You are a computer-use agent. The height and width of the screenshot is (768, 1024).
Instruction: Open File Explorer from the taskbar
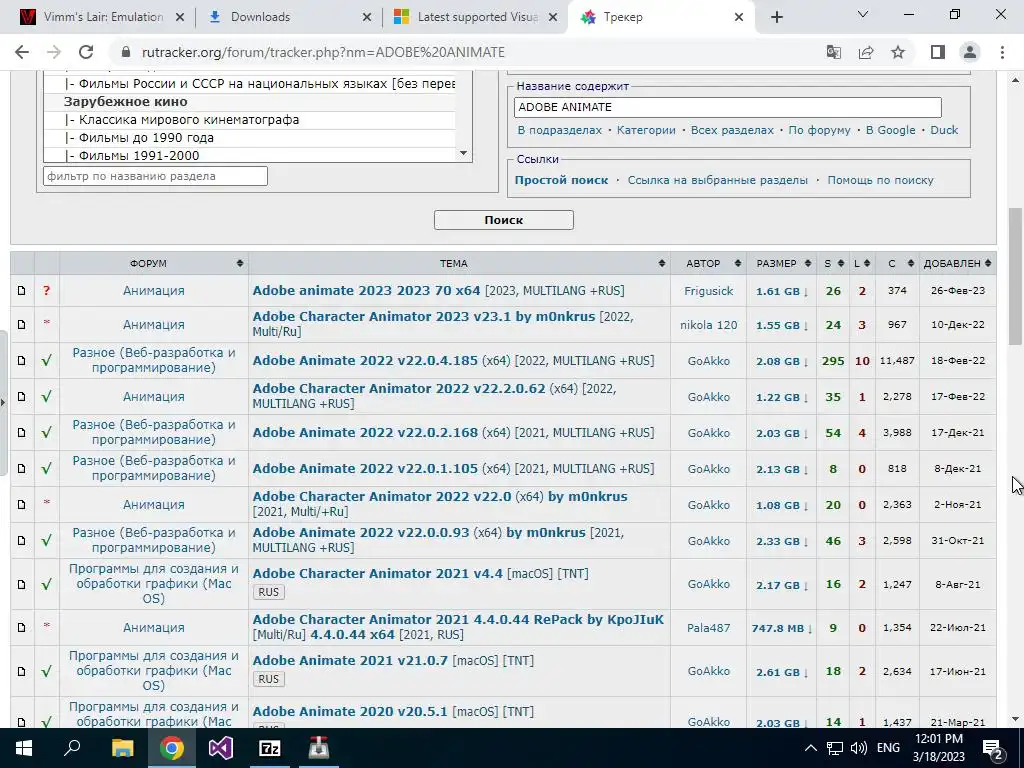(123, 748)
